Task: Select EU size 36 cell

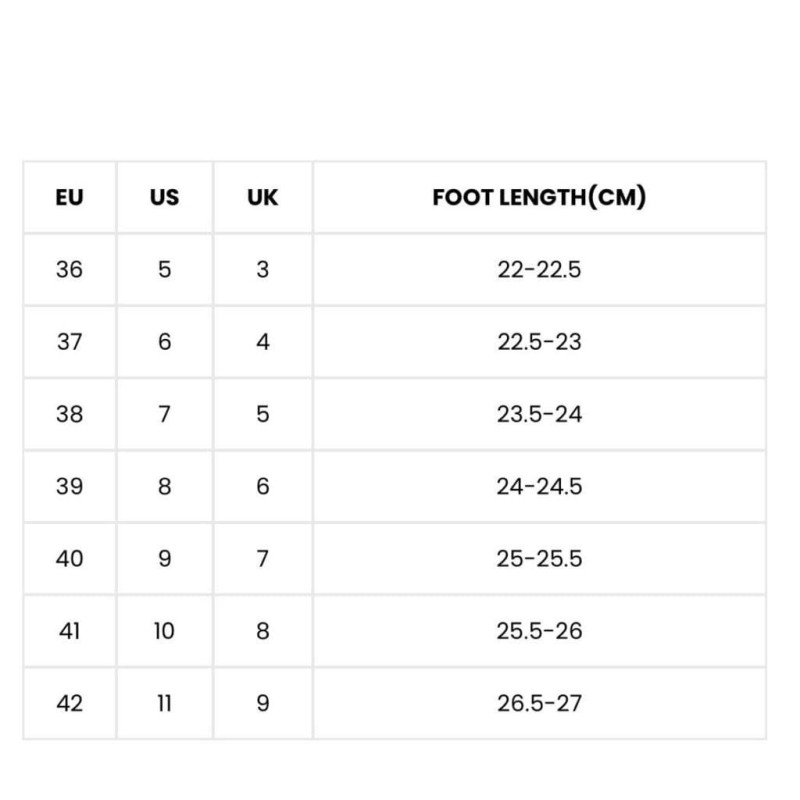Action: 70,270
